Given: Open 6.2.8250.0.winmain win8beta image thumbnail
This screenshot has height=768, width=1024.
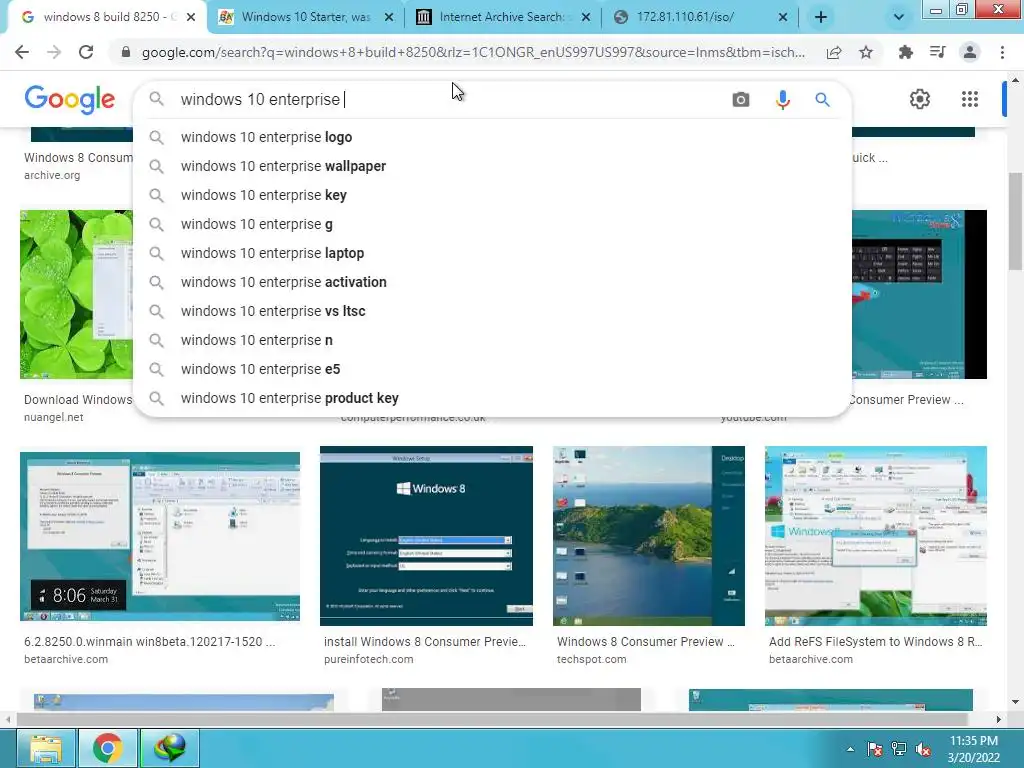Looking at the screenshot, I should pyautogui.click(x=160, y=536).
